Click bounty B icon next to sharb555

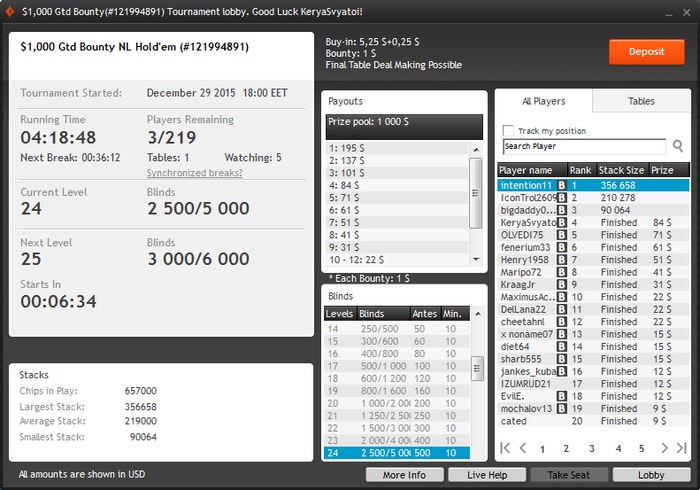pos(562,359)
